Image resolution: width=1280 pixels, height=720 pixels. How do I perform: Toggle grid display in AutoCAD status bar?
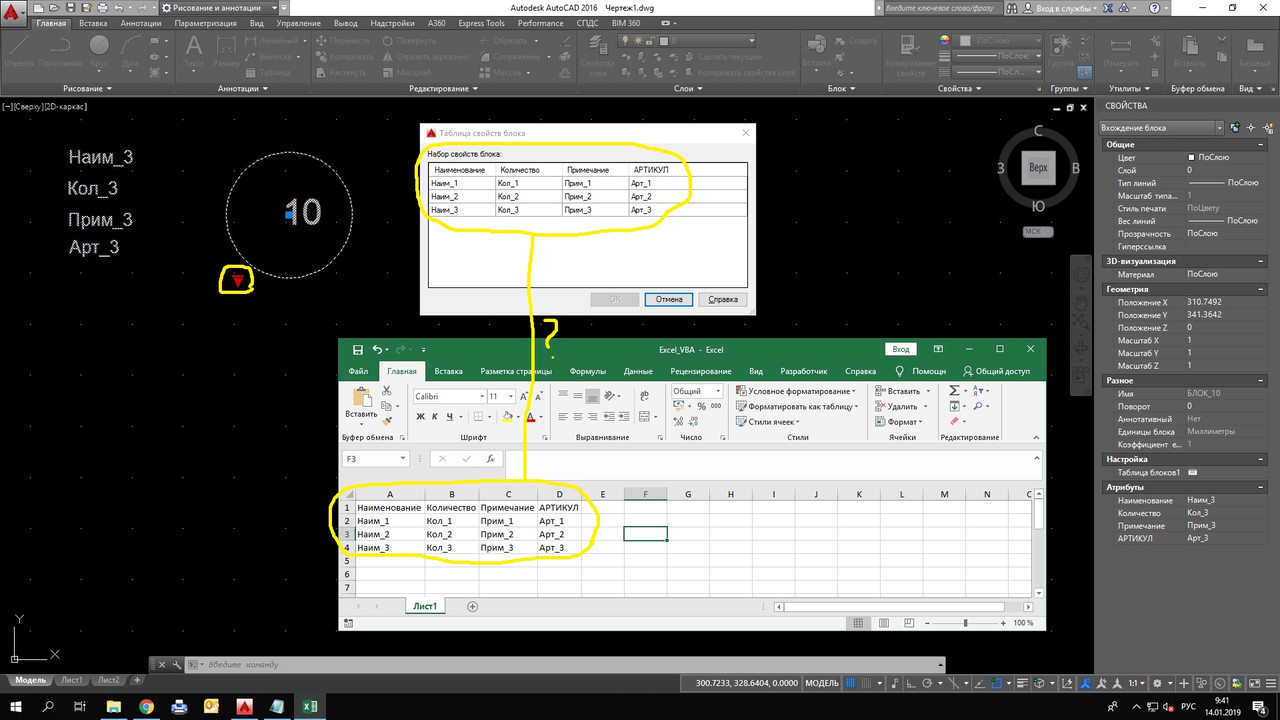click(x=852, y=683)
